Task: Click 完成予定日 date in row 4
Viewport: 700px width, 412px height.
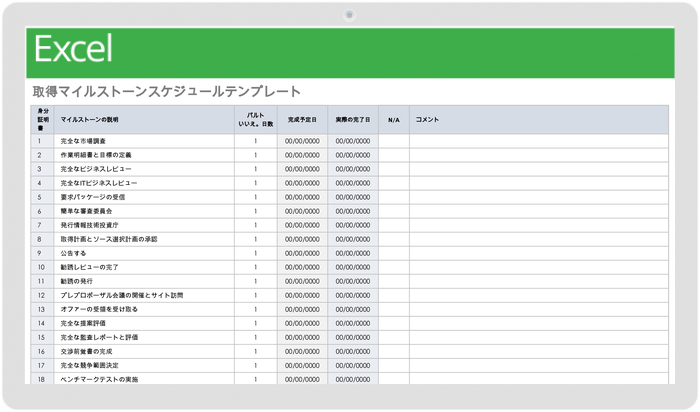Action: 302,183
